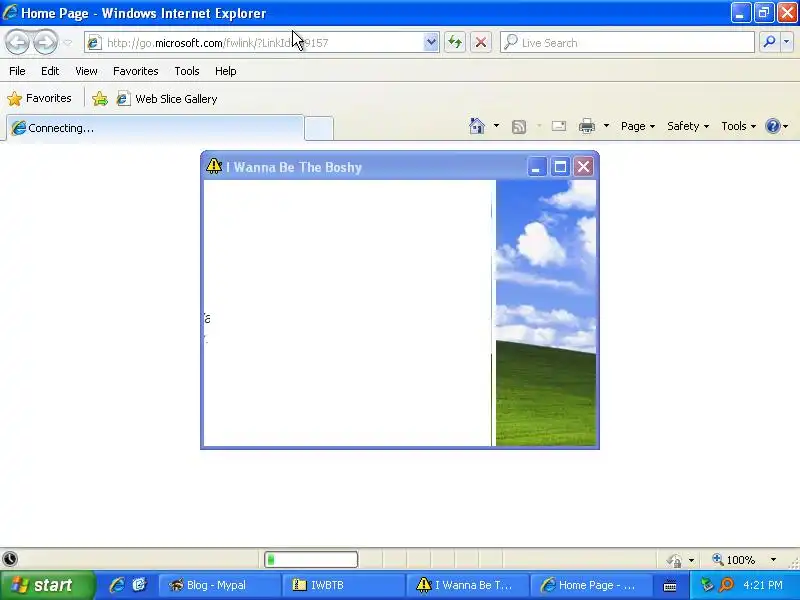The image size is (800, 600).
Task: Open the File menu
Action: click(x=17, y=71)
